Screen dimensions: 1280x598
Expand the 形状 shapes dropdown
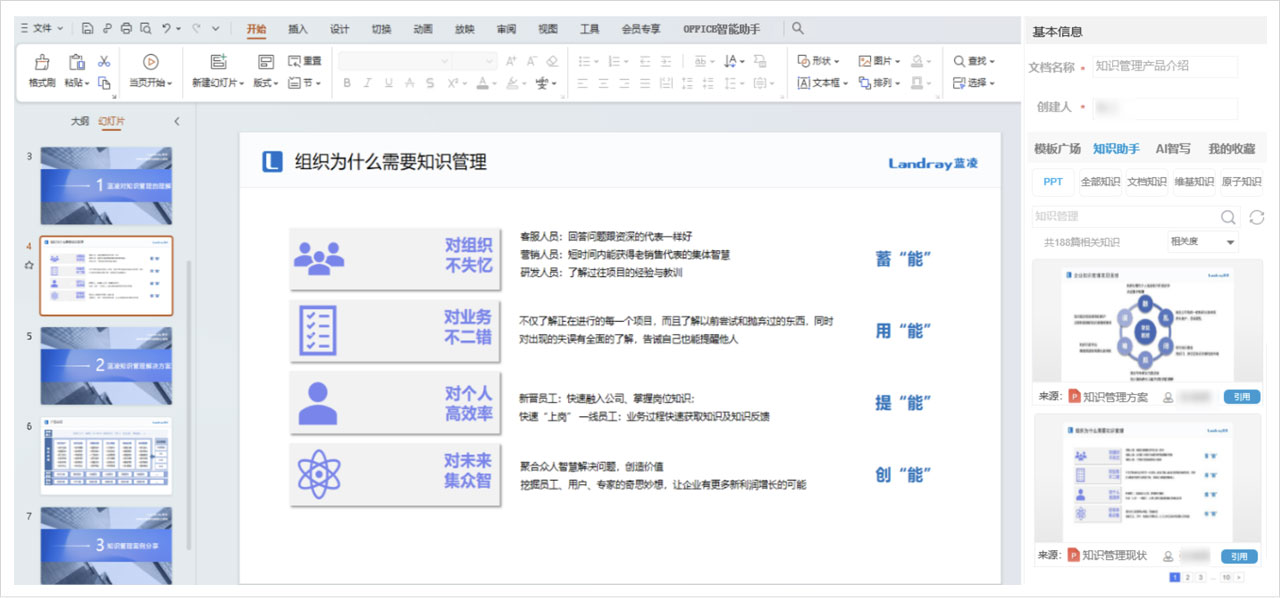(x=819, y=61)
